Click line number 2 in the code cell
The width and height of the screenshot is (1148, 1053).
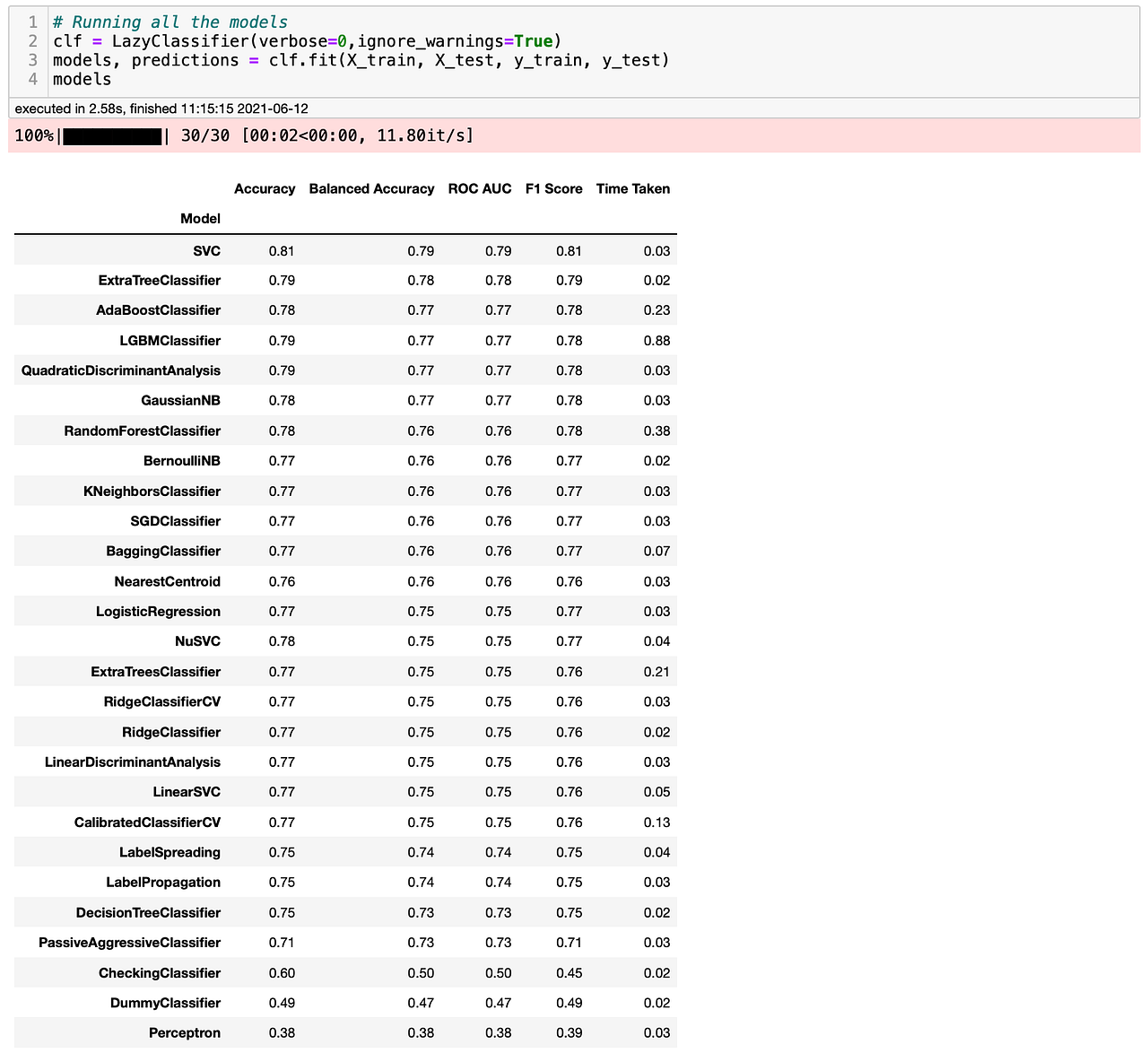click(31, 40)
